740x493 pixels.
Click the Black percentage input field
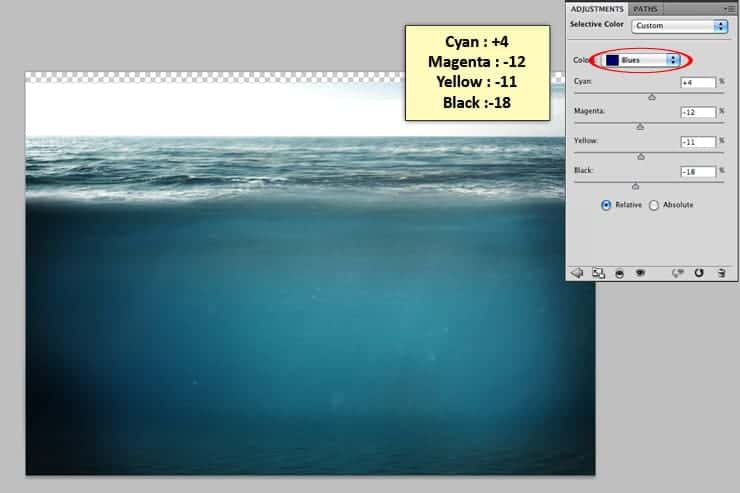point(698,172)
